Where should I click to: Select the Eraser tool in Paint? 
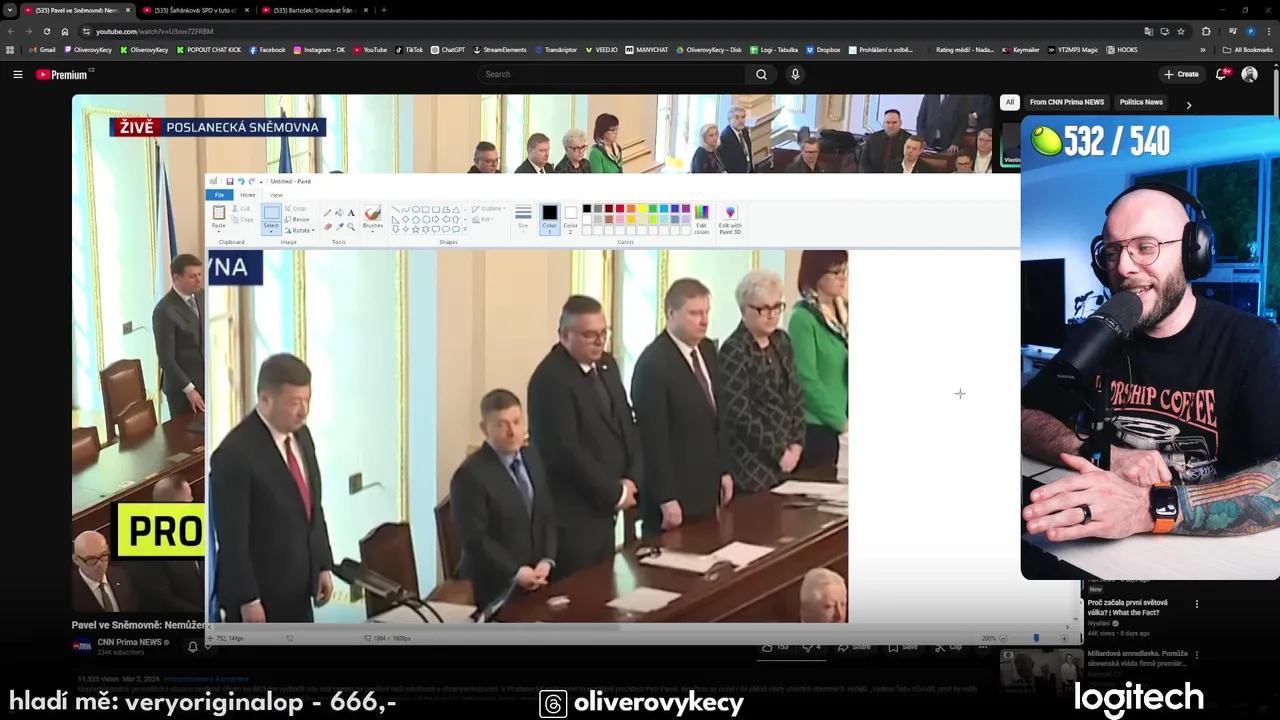point(327,226)
